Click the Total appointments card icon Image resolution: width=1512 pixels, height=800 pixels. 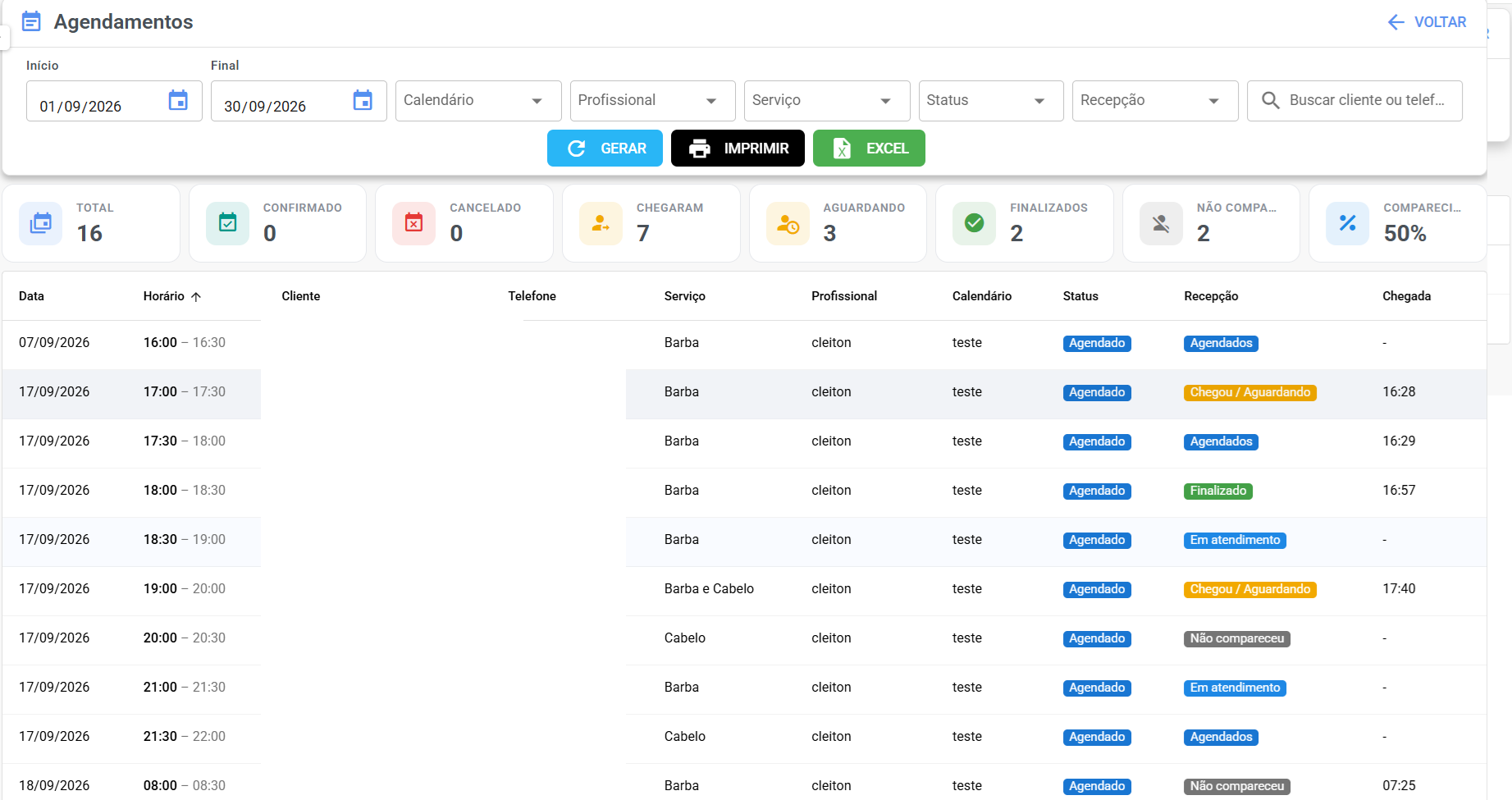tap(41, 223)
